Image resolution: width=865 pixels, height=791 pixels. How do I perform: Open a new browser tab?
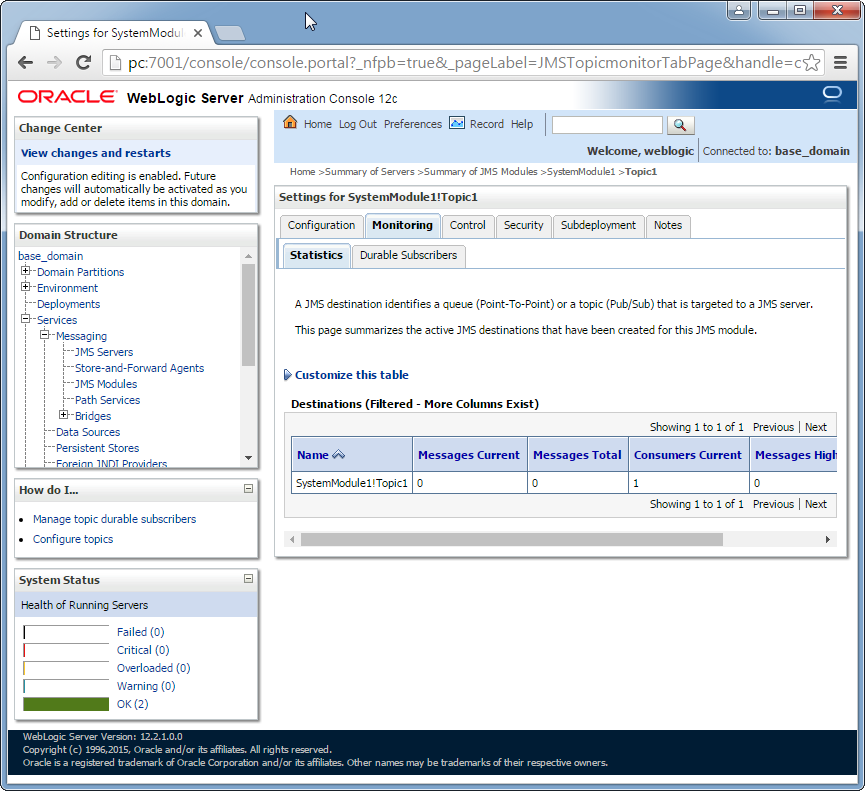[229, 33]
